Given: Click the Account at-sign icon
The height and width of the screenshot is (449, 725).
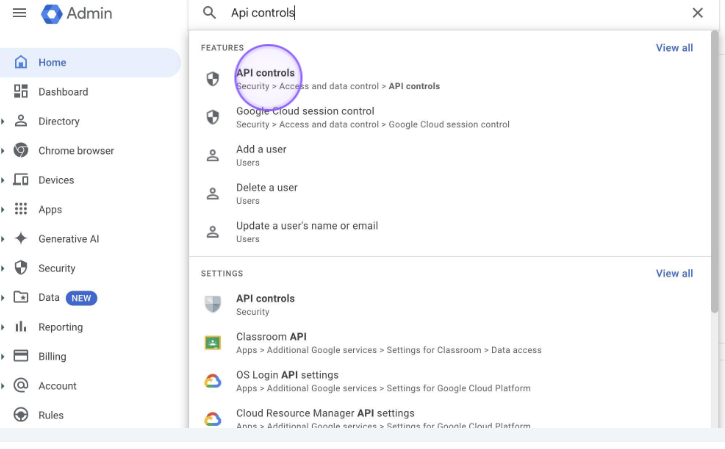Looking at the screenshot, I should click(21, 385).
